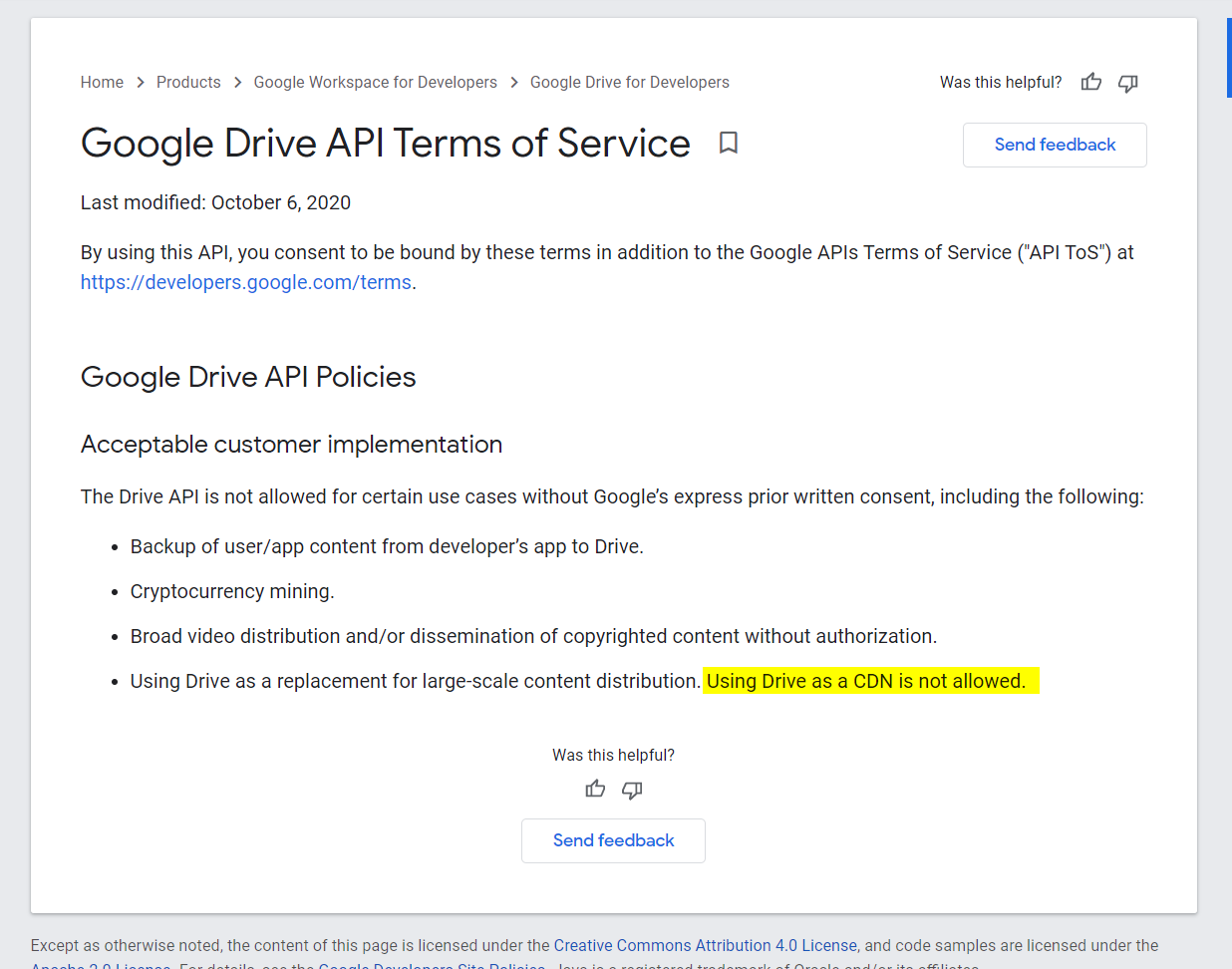
Task: Go to the Home breadcrumb
Action: click(x=102, y=82)
